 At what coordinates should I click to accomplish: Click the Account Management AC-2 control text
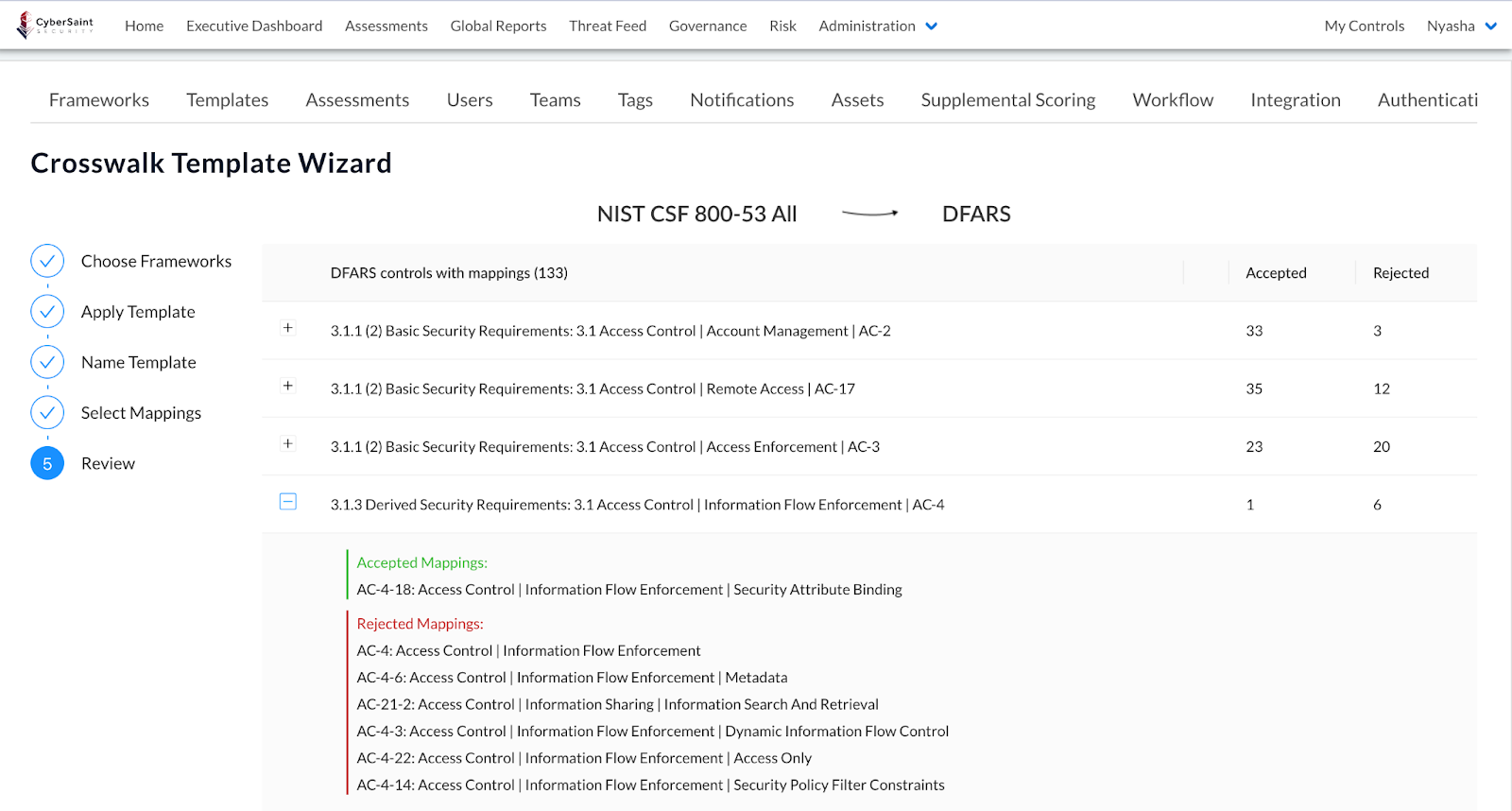click(x=610, y=331)
